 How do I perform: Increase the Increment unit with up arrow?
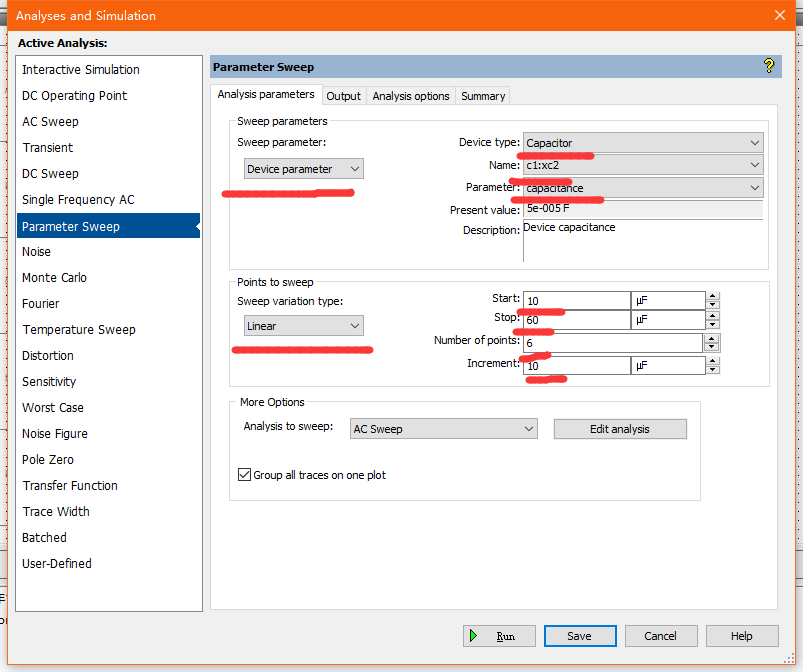(712, 361)
